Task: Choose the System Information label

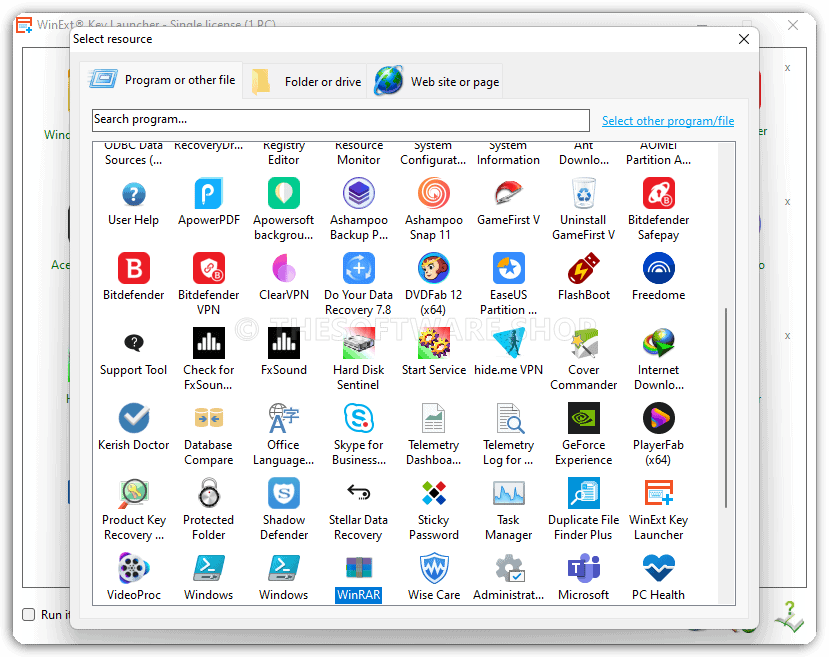Action: click(509, 153)
